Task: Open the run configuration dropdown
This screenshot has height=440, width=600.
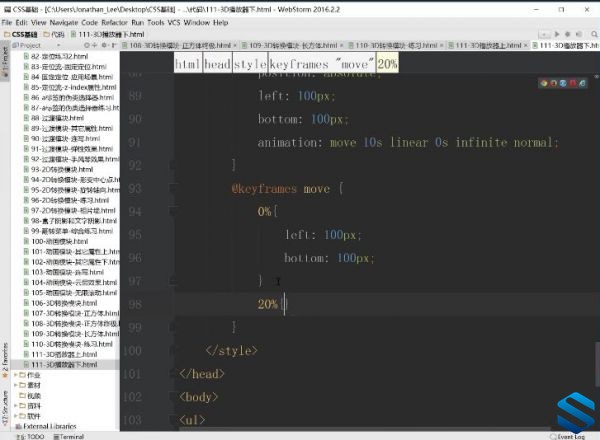Action: tap(544, 34)
